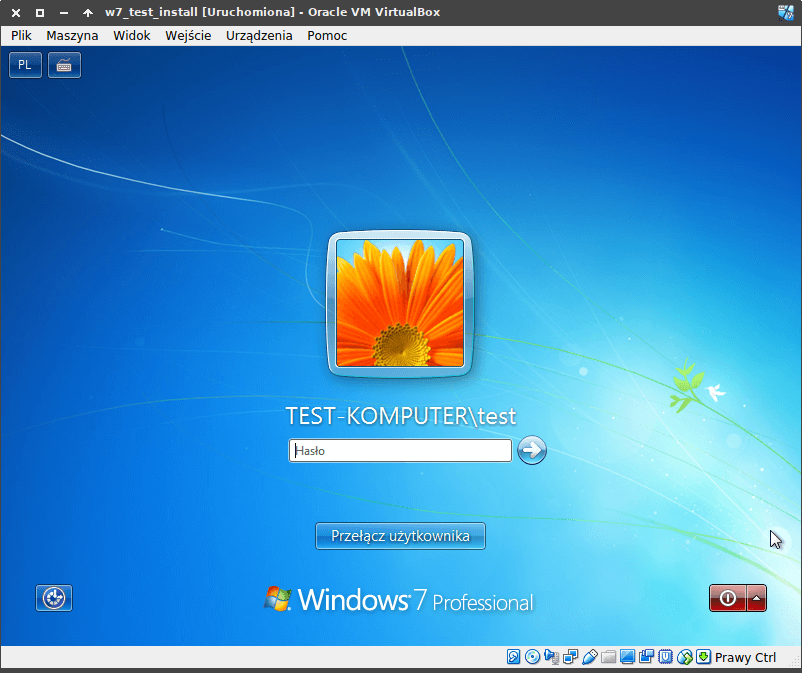The image size is (802, 673).
Task: Click the display status icon
Action: click(627, 657)
